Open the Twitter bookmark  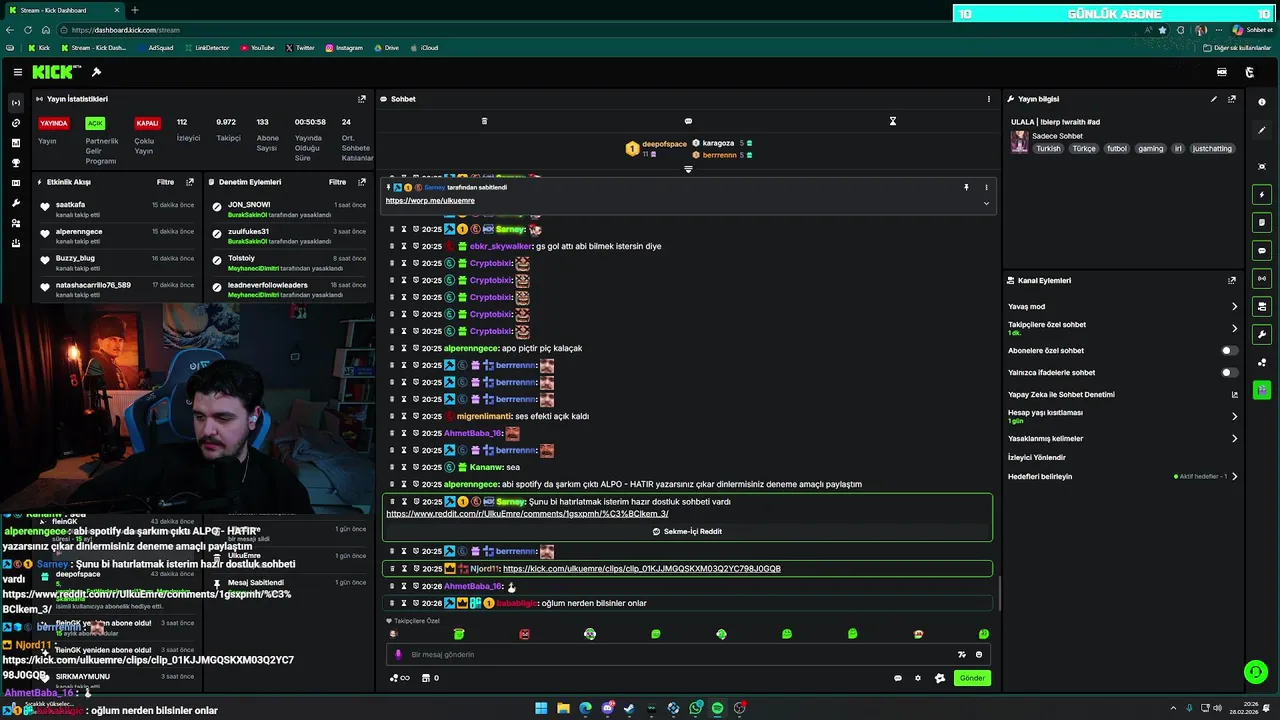(x=300, y=48)
